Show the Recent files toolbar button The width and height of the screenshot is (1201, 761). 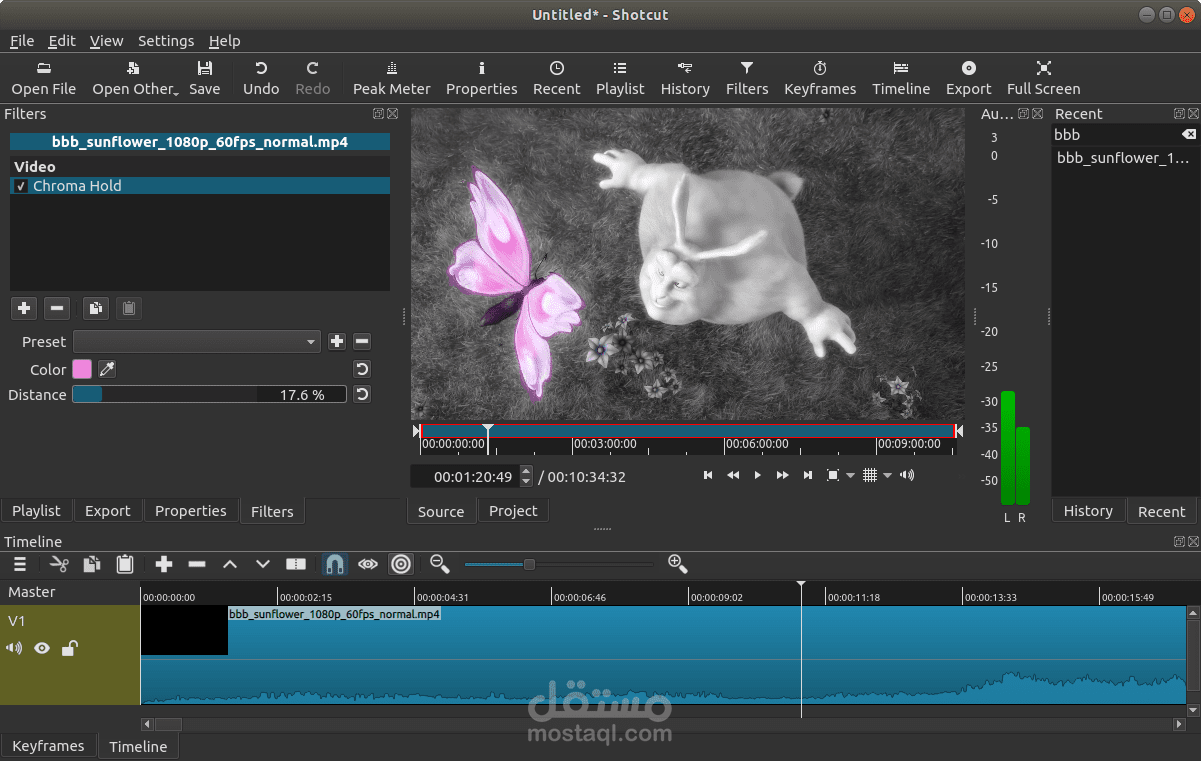pos(556,78)
